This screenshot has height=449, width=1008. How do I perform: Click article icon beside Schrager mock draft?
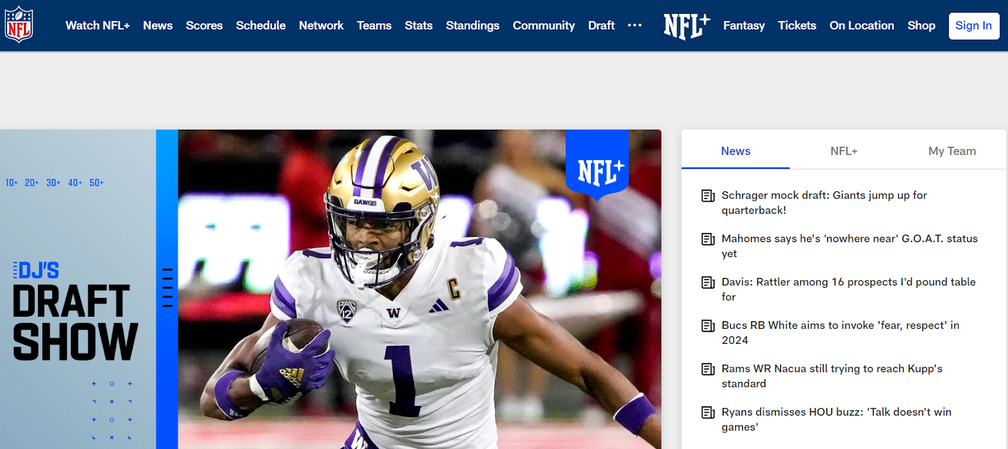tap(708, 196)
